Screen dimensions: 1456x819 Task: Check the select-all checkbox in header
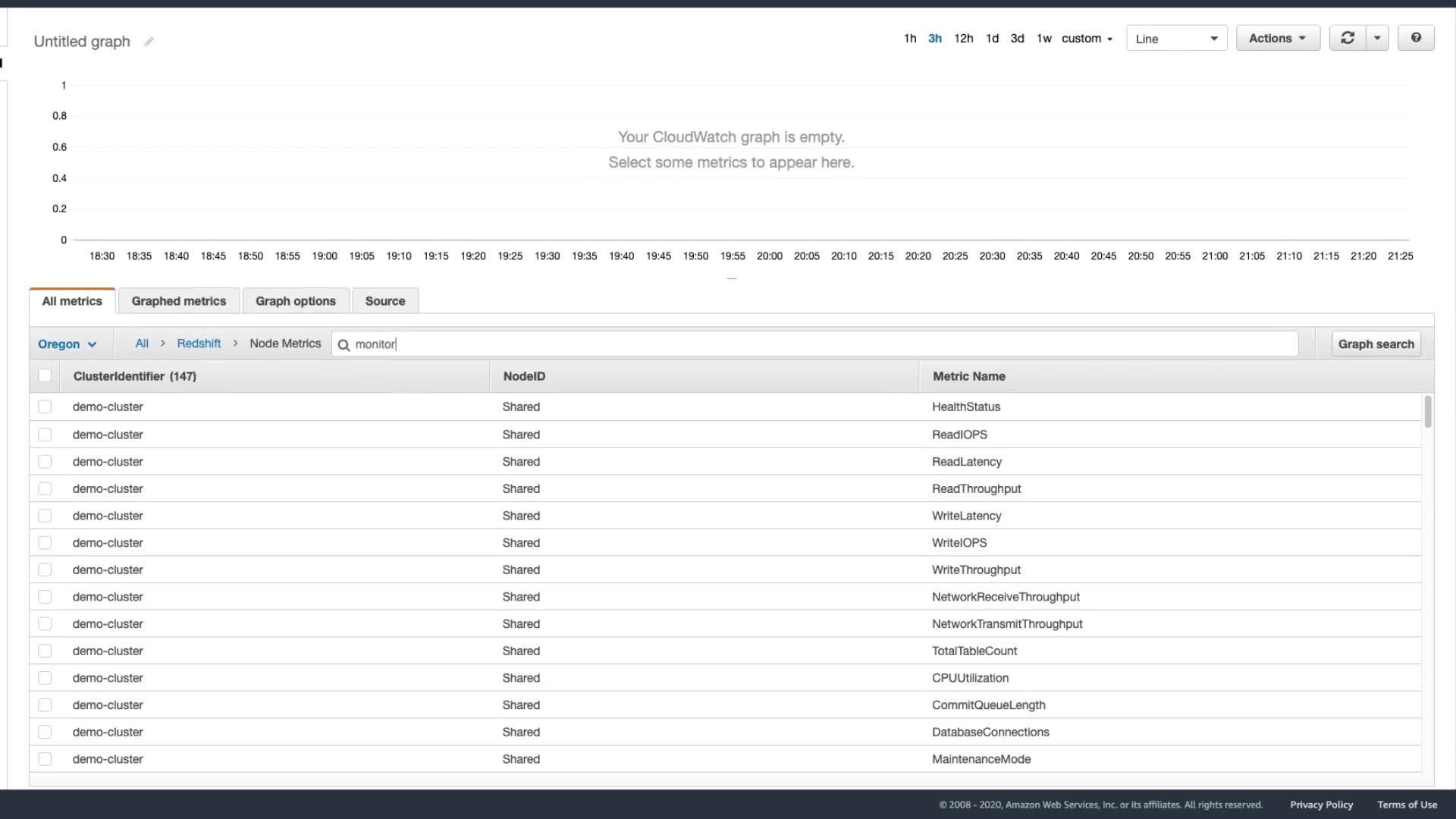pos(45,375)
